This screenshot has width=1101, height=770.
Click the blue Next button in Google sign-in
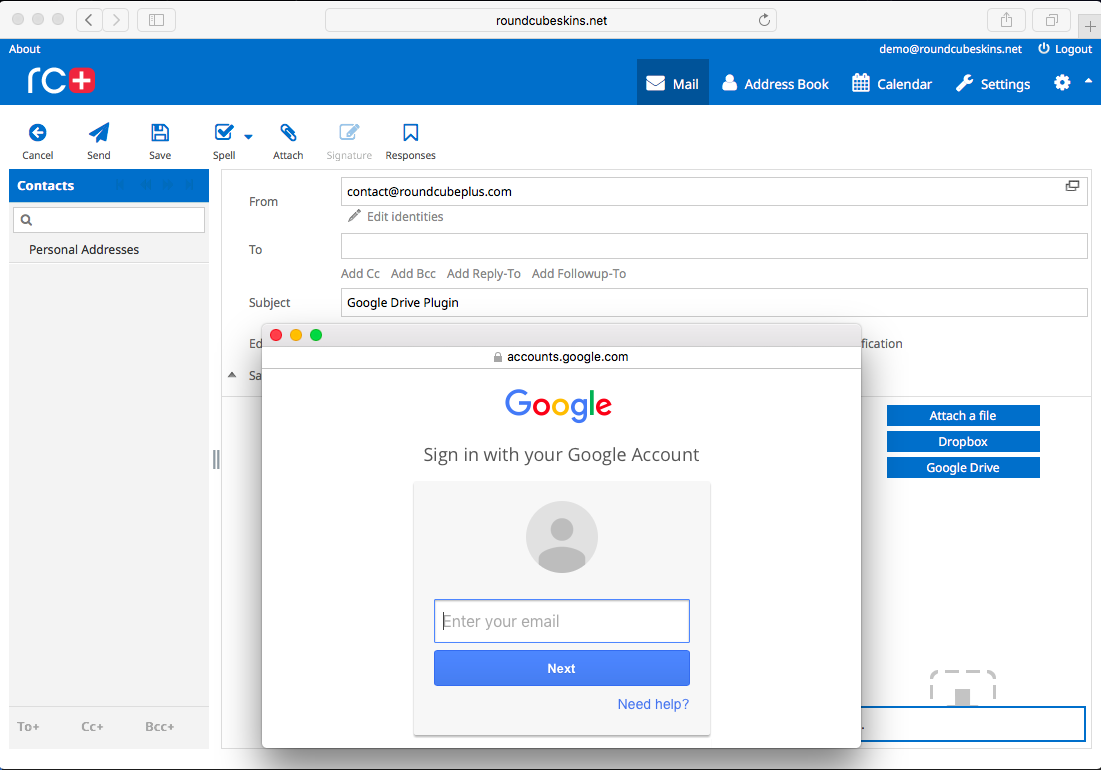tap(562, 668)
